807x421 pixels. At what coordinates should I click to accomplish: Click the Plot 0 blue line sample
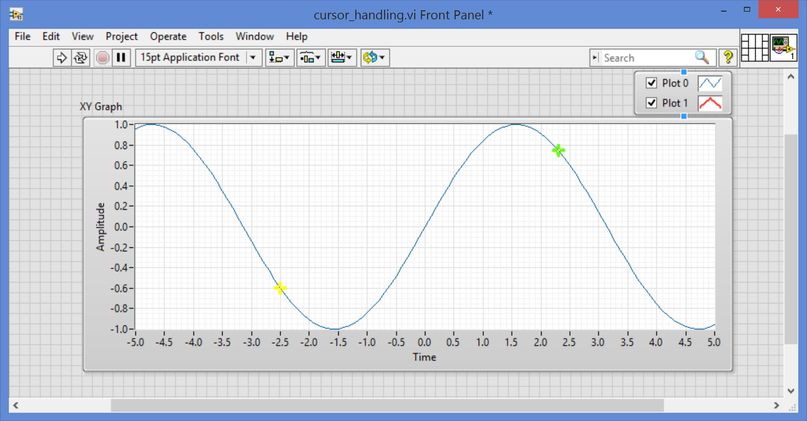710,83
